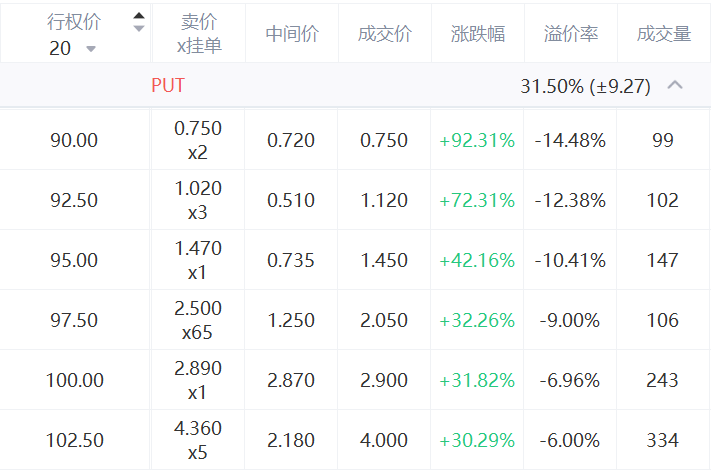This screenshot has width=711, height=474.
Task: Click ask price 2.500 x65 cell
Action: [198, 320]
